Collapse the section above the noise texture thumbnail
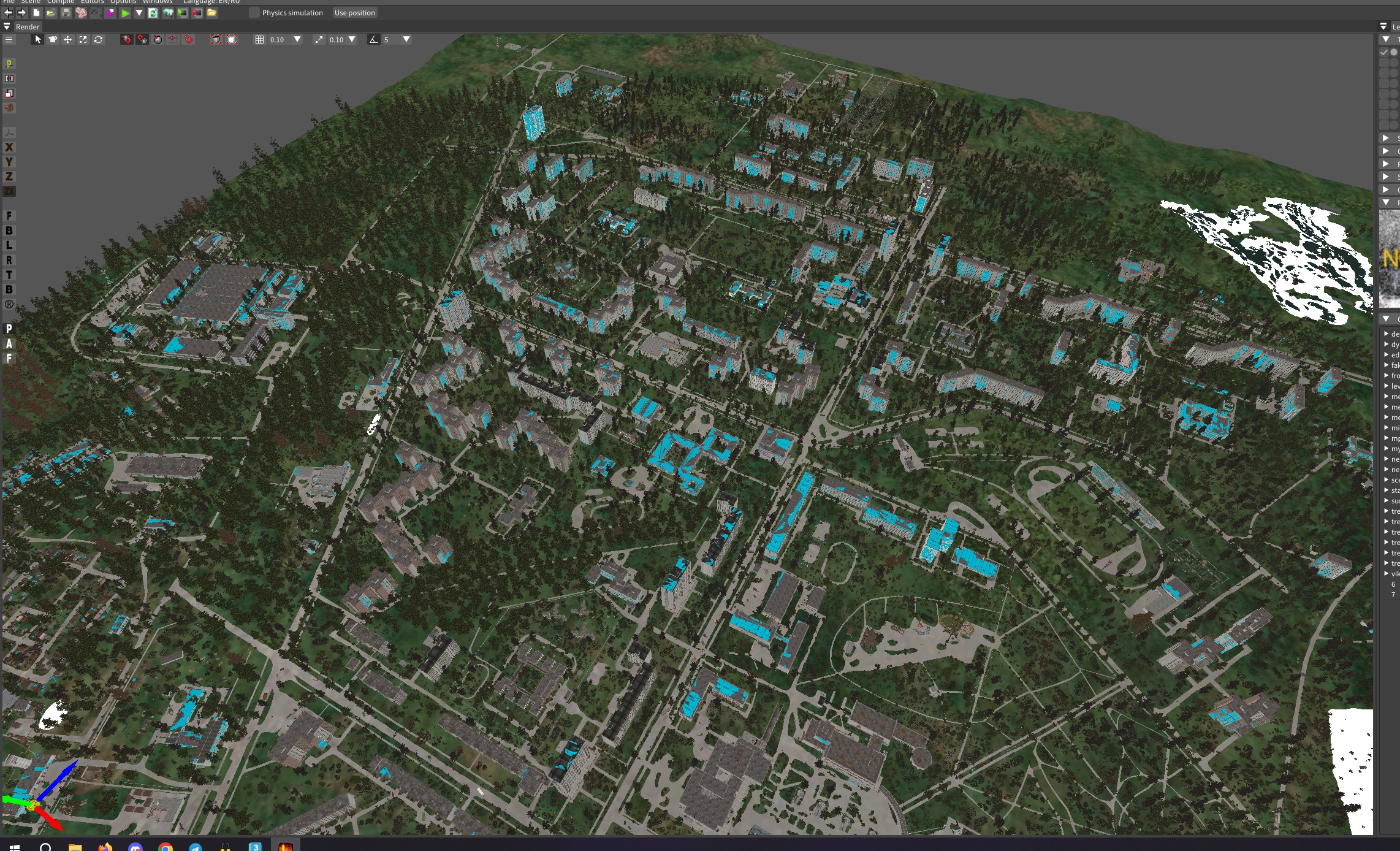 (1386, 202)
